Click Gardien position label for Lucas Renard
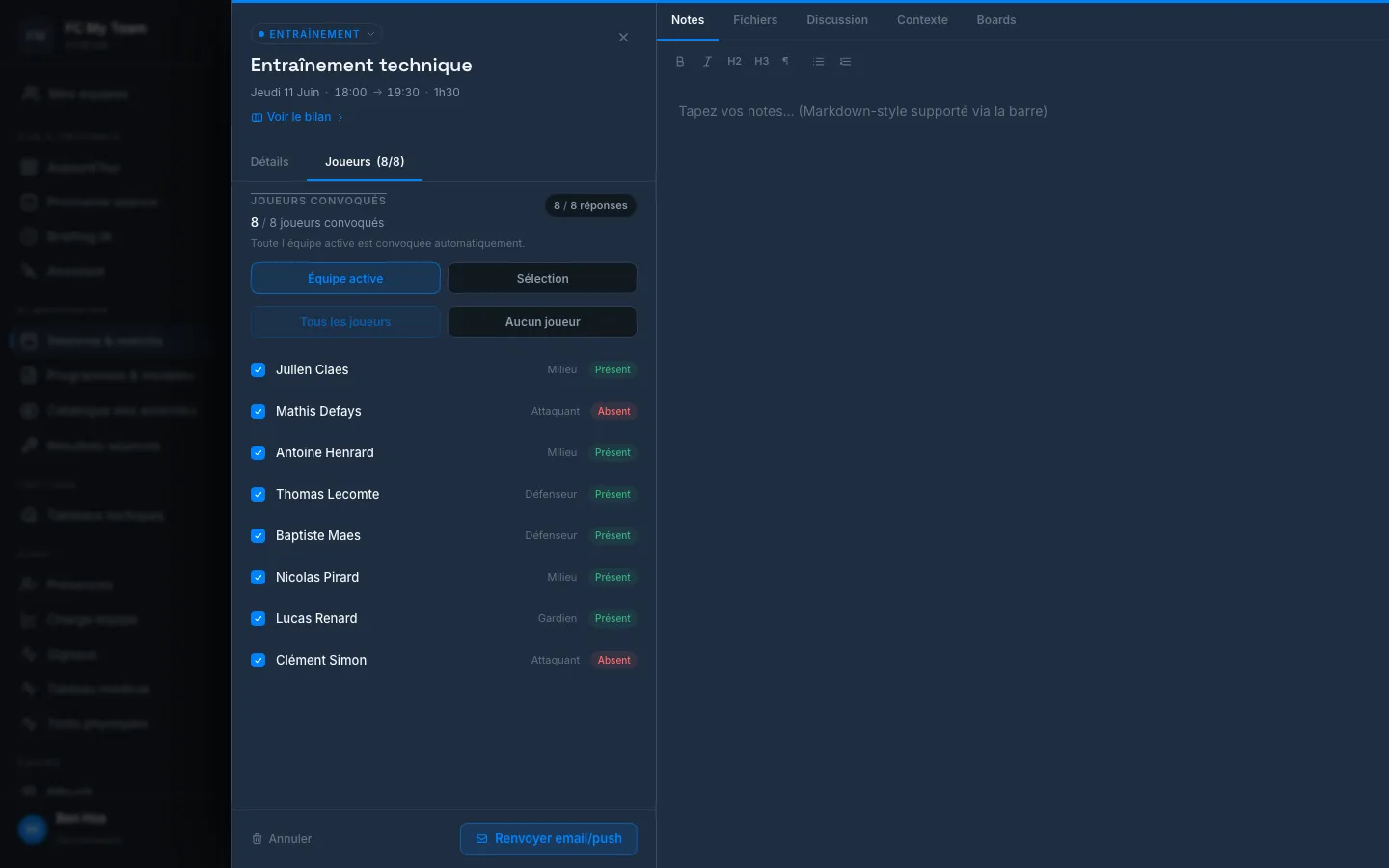Image resolution: width=1389 pixels, height=868 pixels. pyautogui.click(x=557, y=619)
